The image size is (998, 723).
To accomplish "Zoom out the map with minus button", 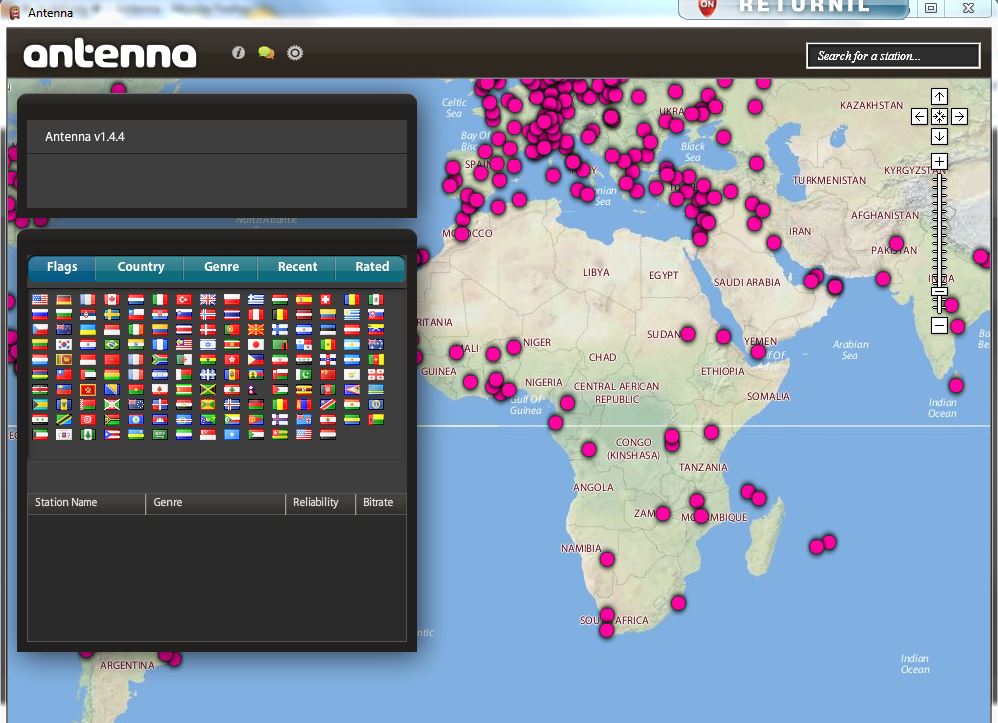I will click(939, 325).
